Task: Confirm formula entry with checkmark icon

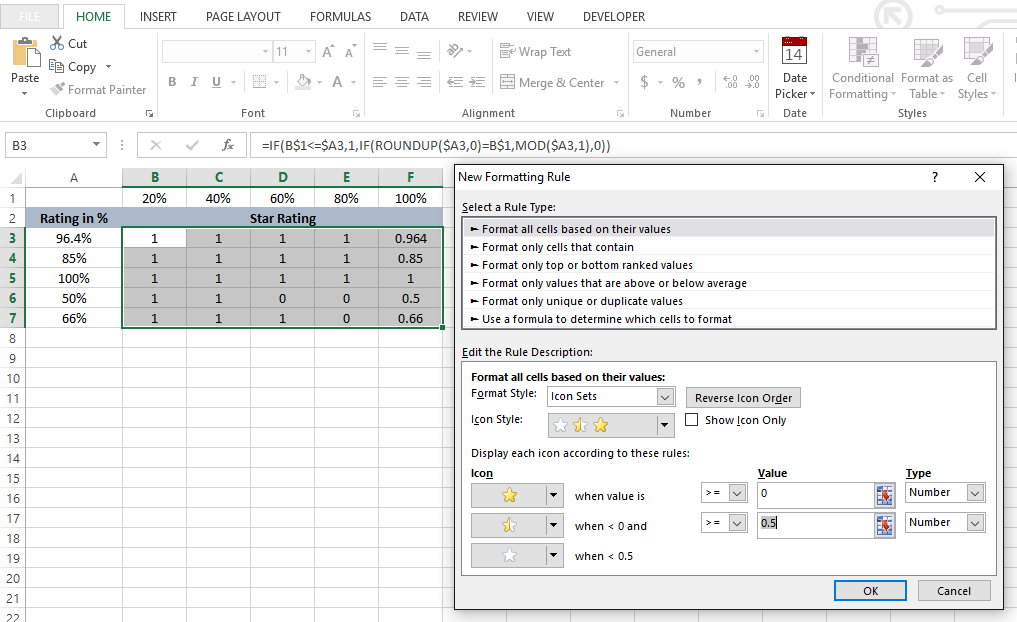Action: [x=192, y=145]
